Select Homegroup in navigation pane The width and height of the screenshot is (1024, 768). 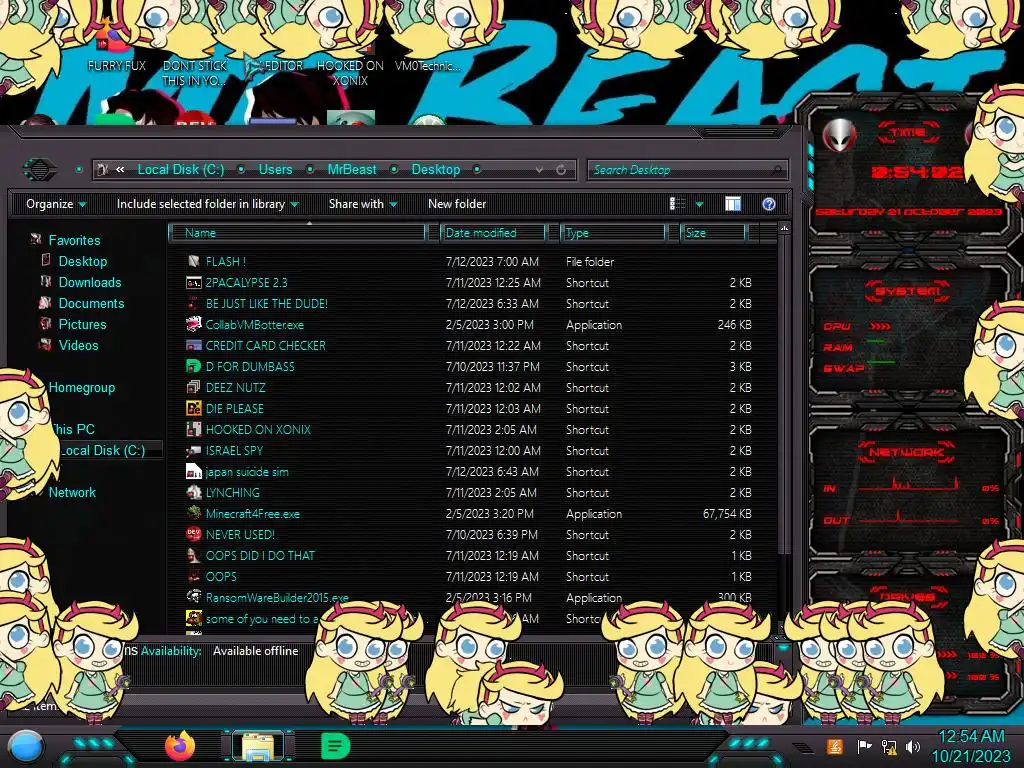click(x=82, y=387)
